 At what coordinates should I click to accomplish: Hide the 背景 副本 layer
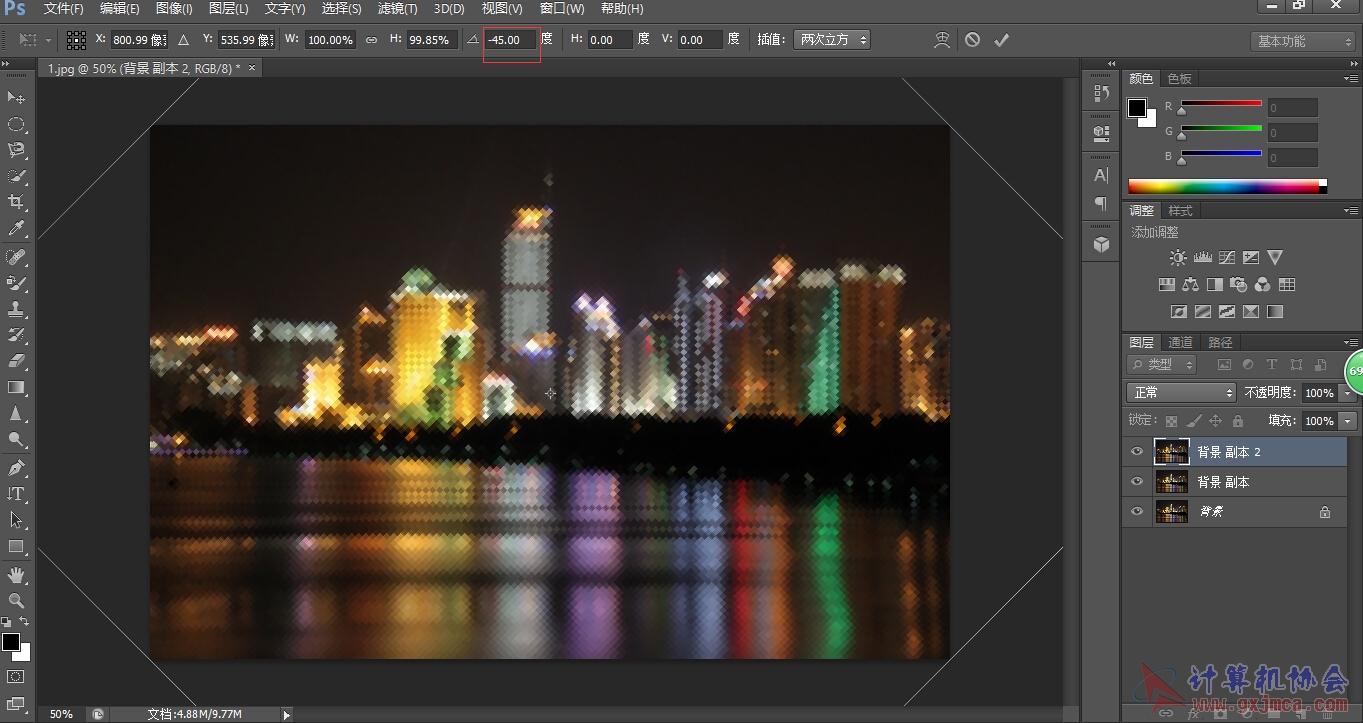click(1136, 482)
